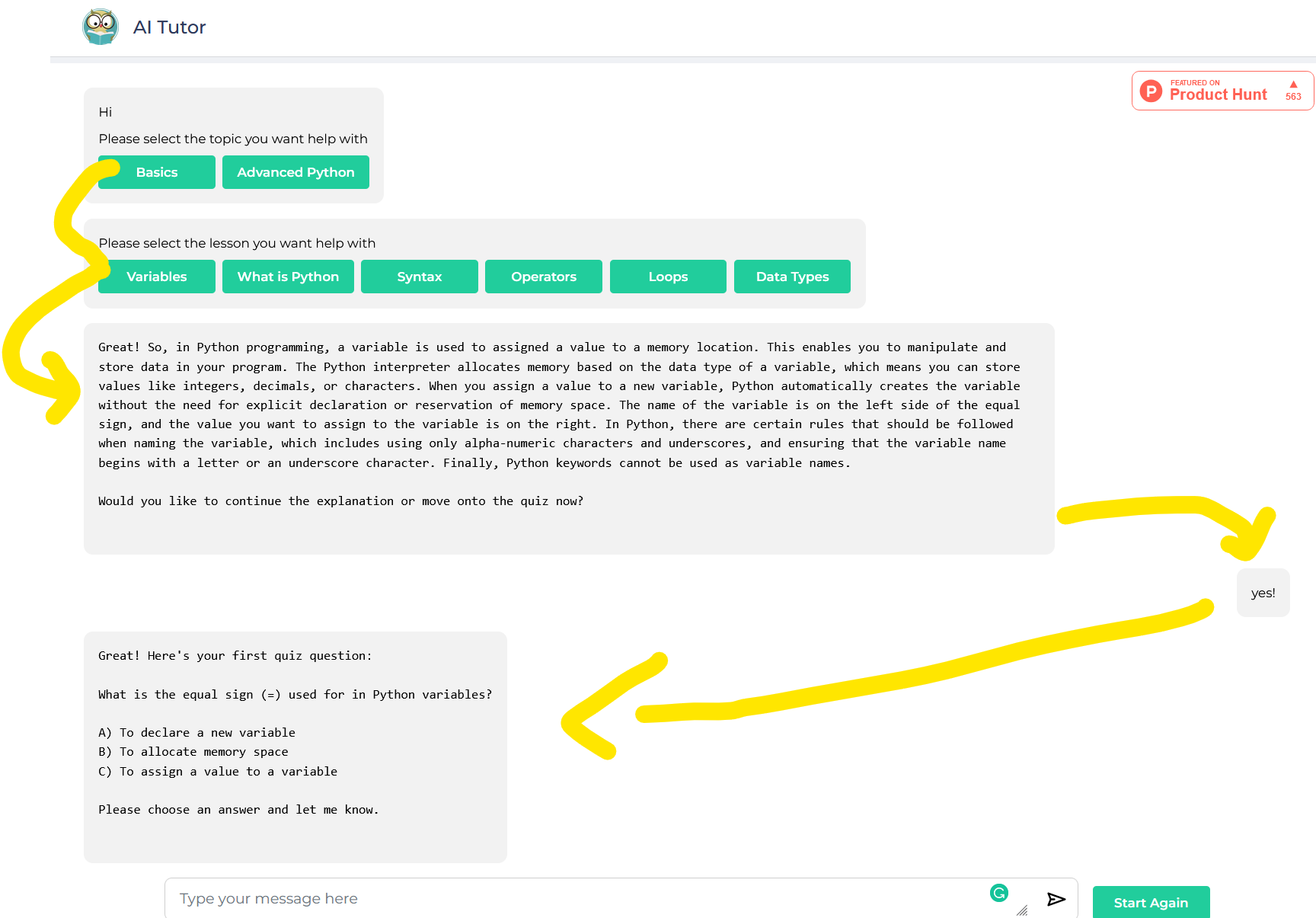This screenshot has width=1316, height=918.
Task: Click the AI Tutor owl logo
Action: coord(100,27)
